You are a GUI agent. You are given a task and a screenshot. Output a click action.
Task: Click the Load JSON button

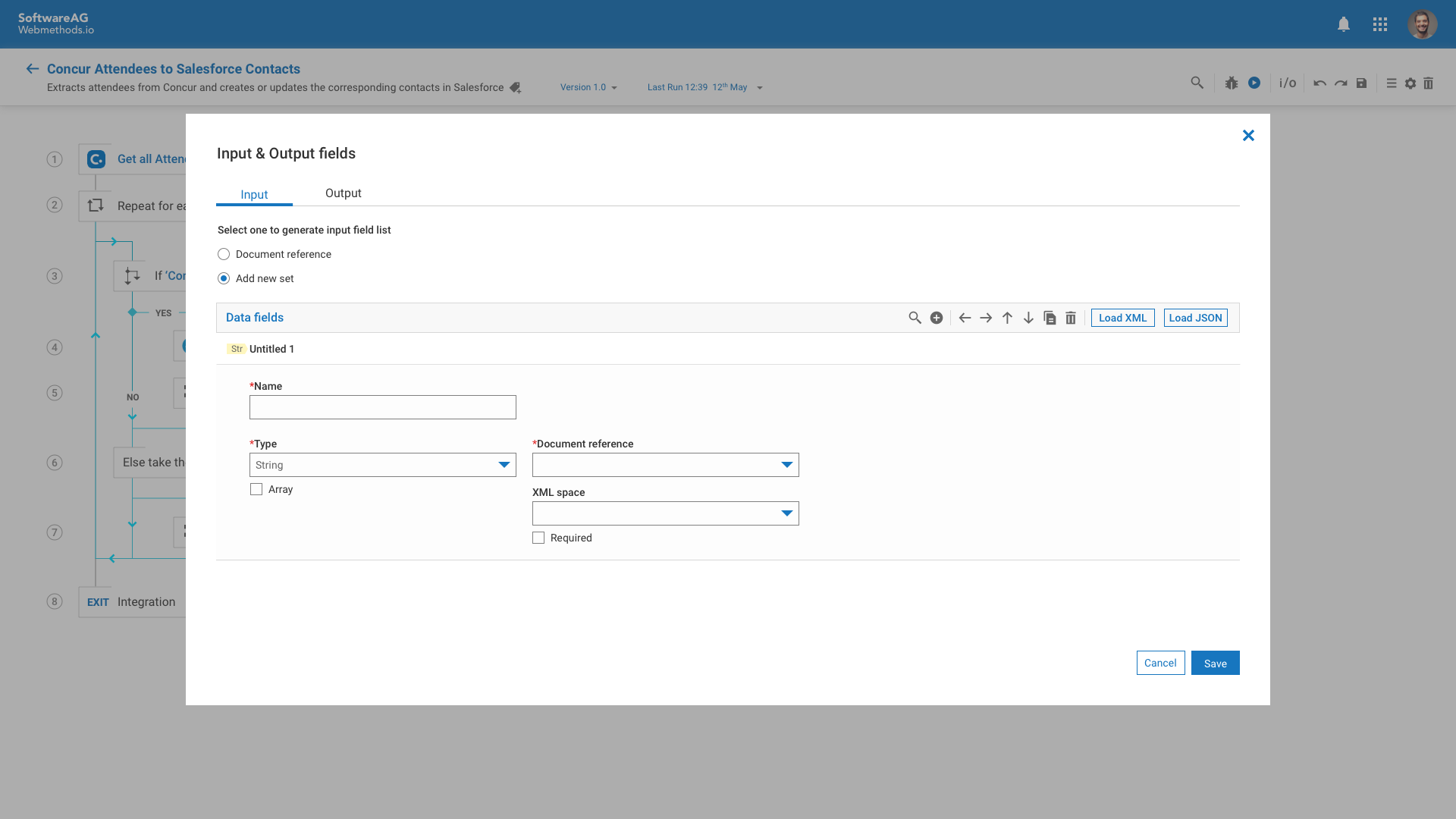(x=1196, y=318)
